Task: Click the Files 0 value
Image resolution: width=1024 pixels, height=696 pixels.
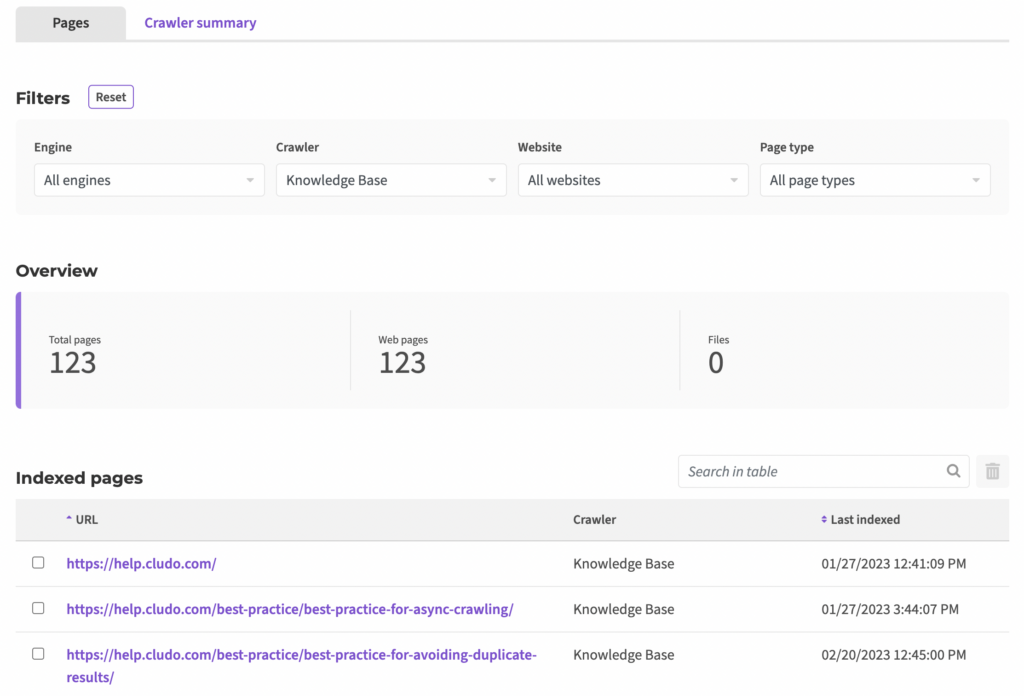Action: point(716,362)
